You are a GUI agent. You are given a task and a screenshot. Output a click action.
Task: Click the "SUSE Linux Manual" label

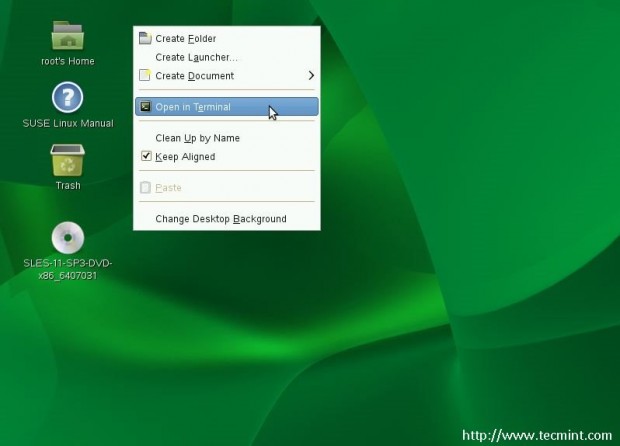click(x=68, y=123)
